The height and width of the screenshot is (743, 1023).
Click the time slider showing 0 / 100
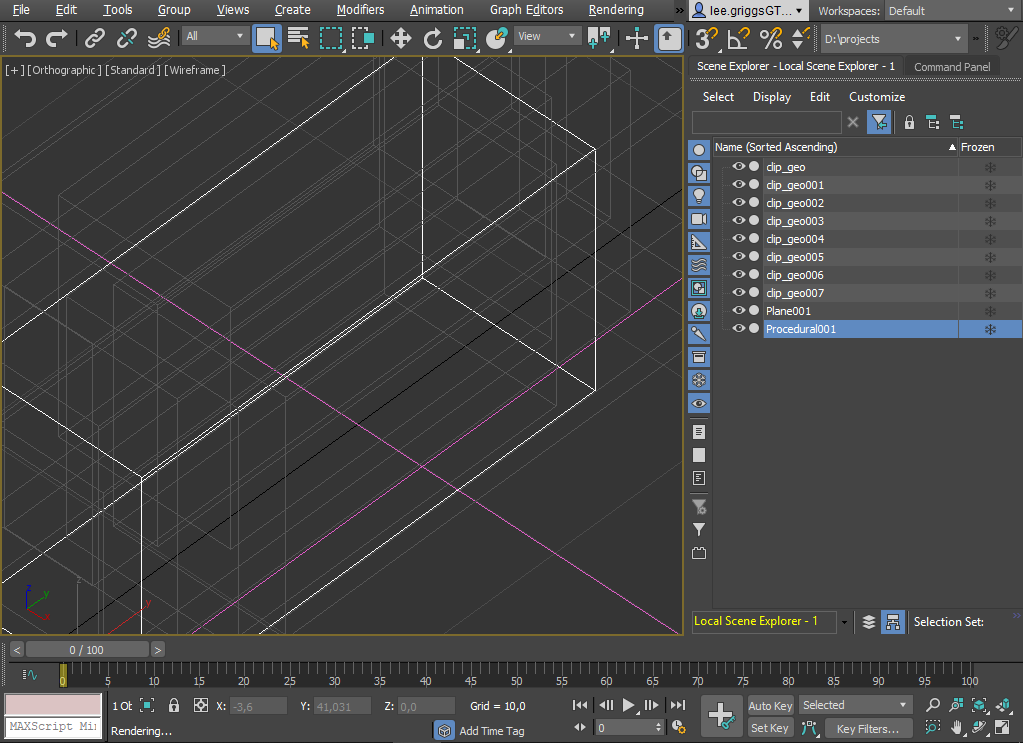[86, 650]
